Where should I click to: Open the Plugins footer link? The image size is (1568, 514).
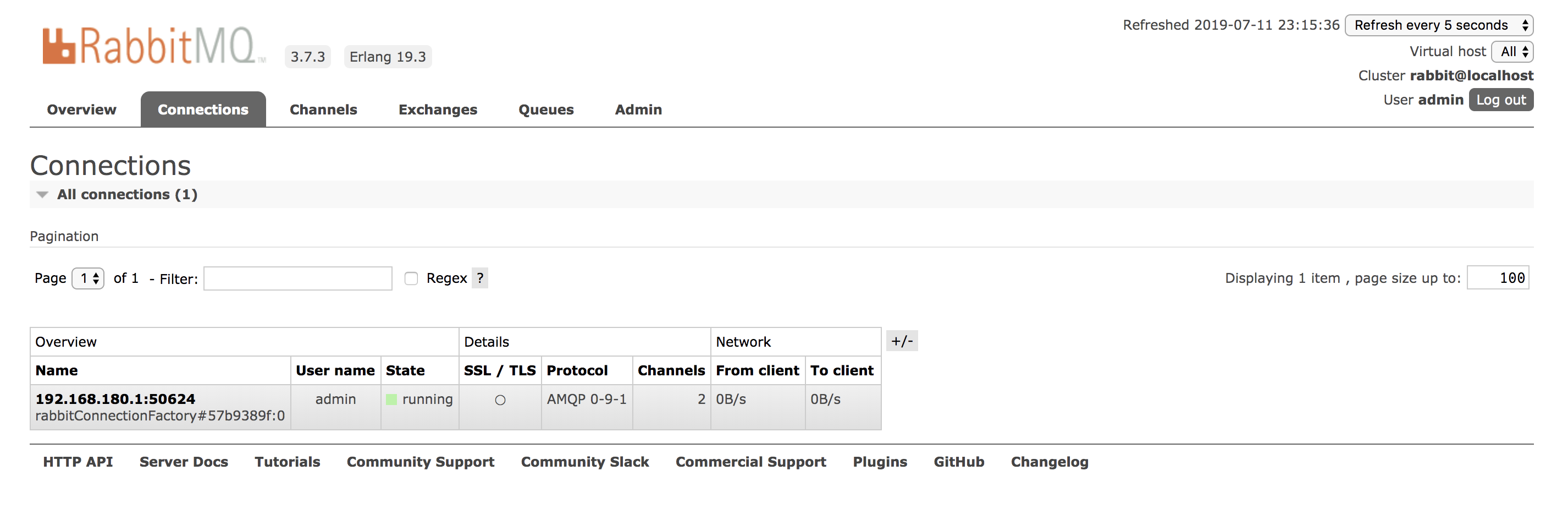pyautogui.click(x=880, y=462)
